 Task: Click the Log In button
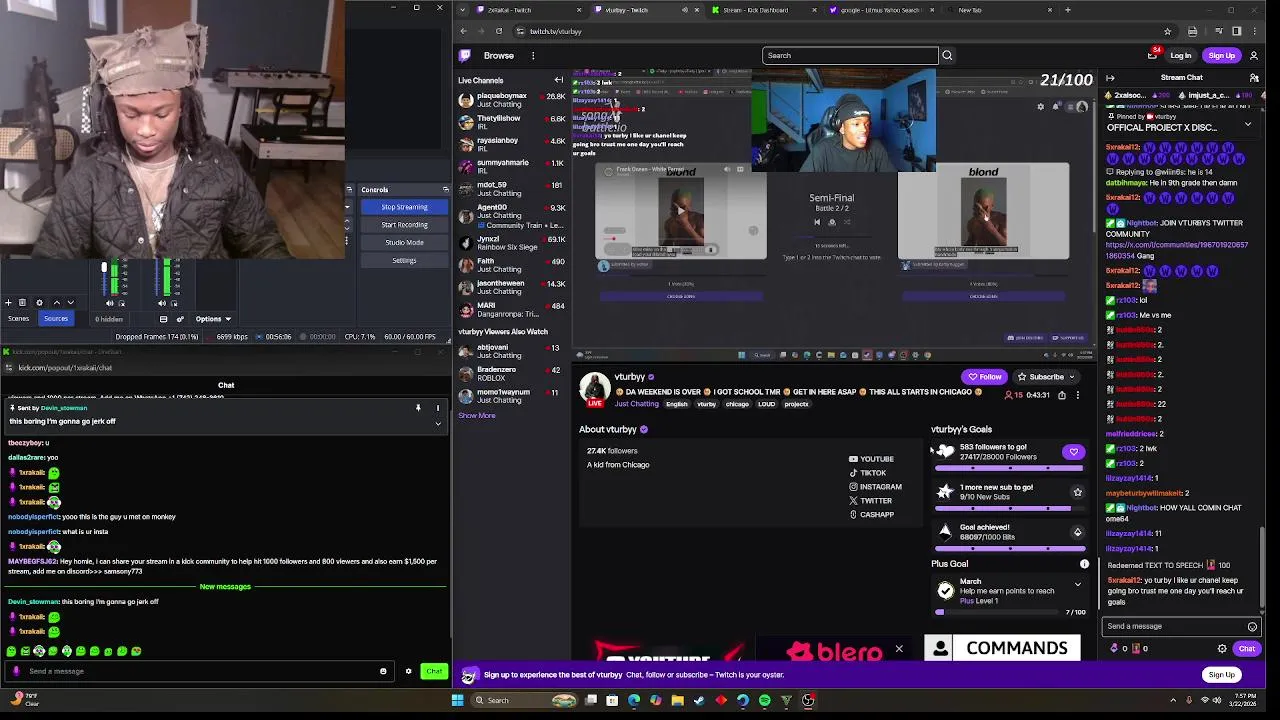pos(1180,56)
